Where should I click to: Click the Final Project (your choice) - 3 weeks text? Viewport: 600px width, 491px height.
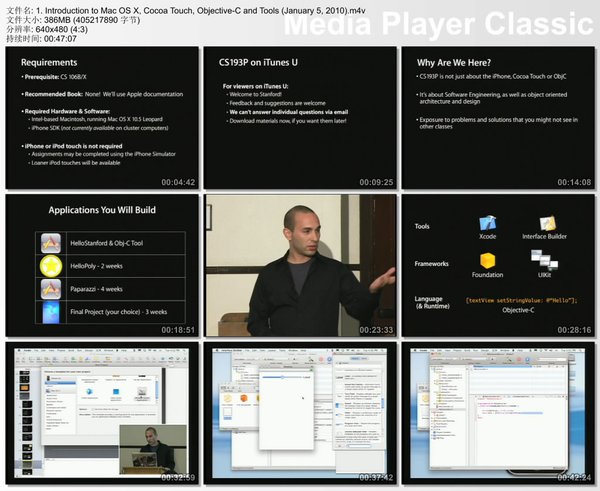(x=119, y=312)
